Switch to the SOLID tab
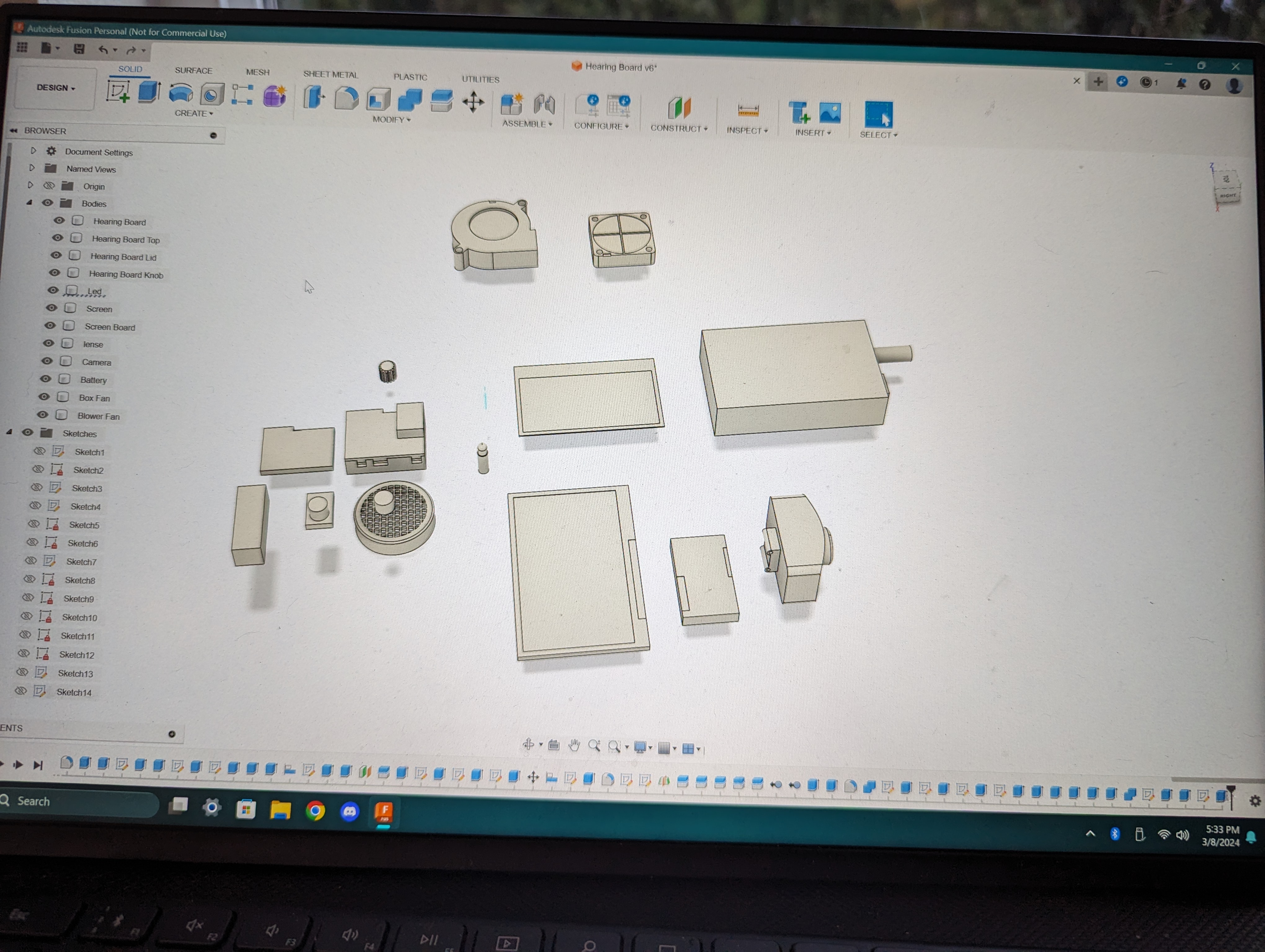 click(131, 69)
